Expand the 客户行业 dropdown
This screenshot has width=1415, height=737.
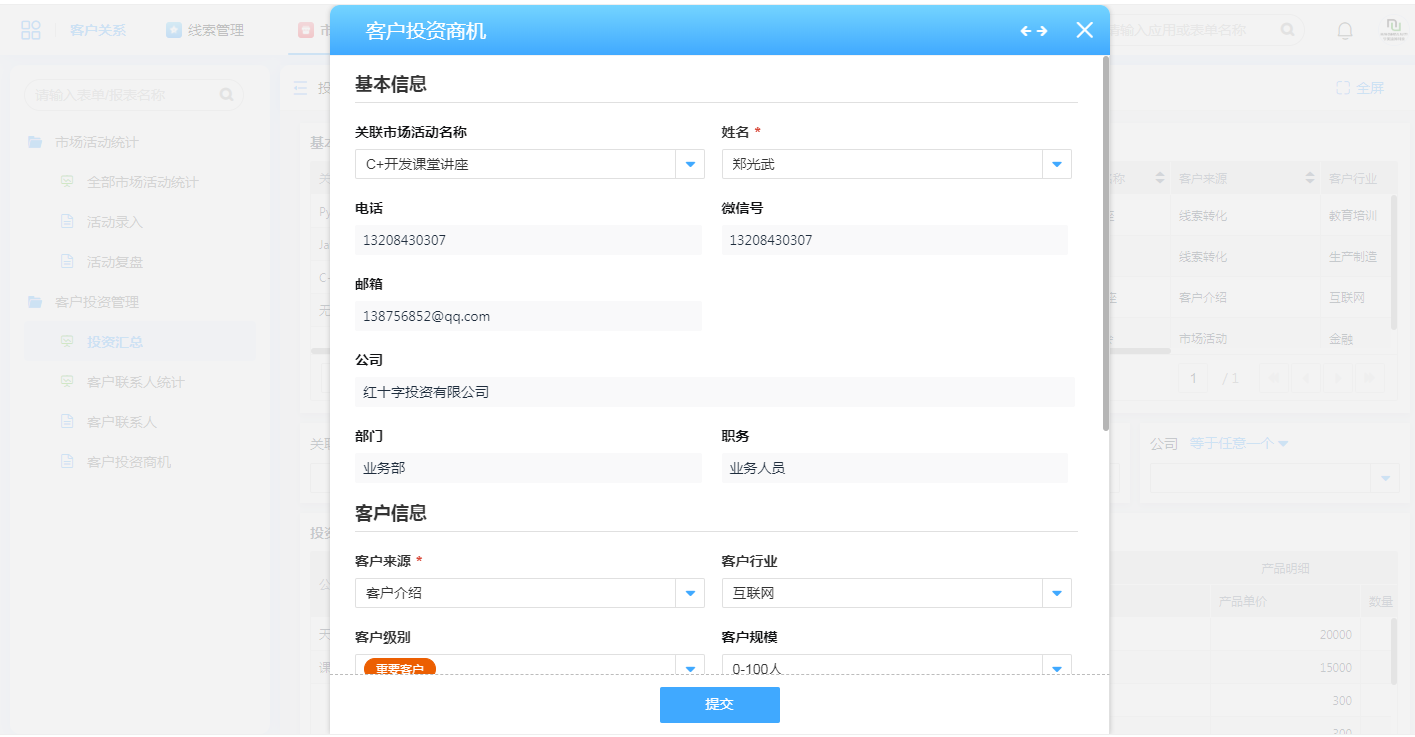1057,593
